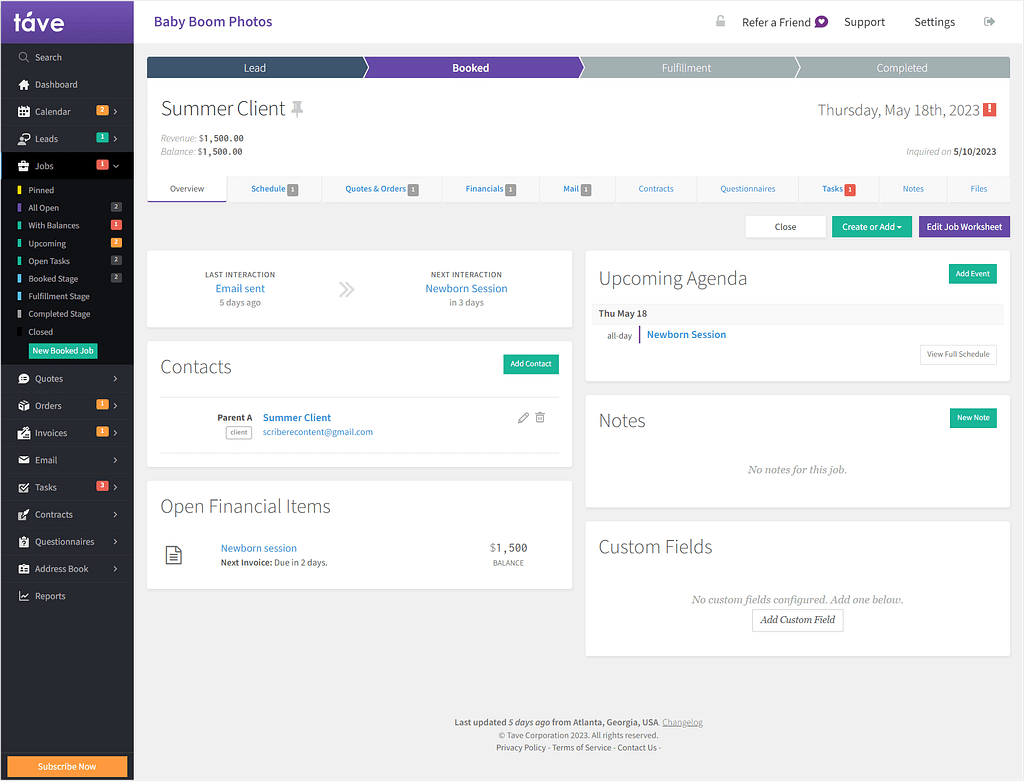Click Edit Job Worksheet button
The height and width of the screenshot is (781, 1024).
964,227
